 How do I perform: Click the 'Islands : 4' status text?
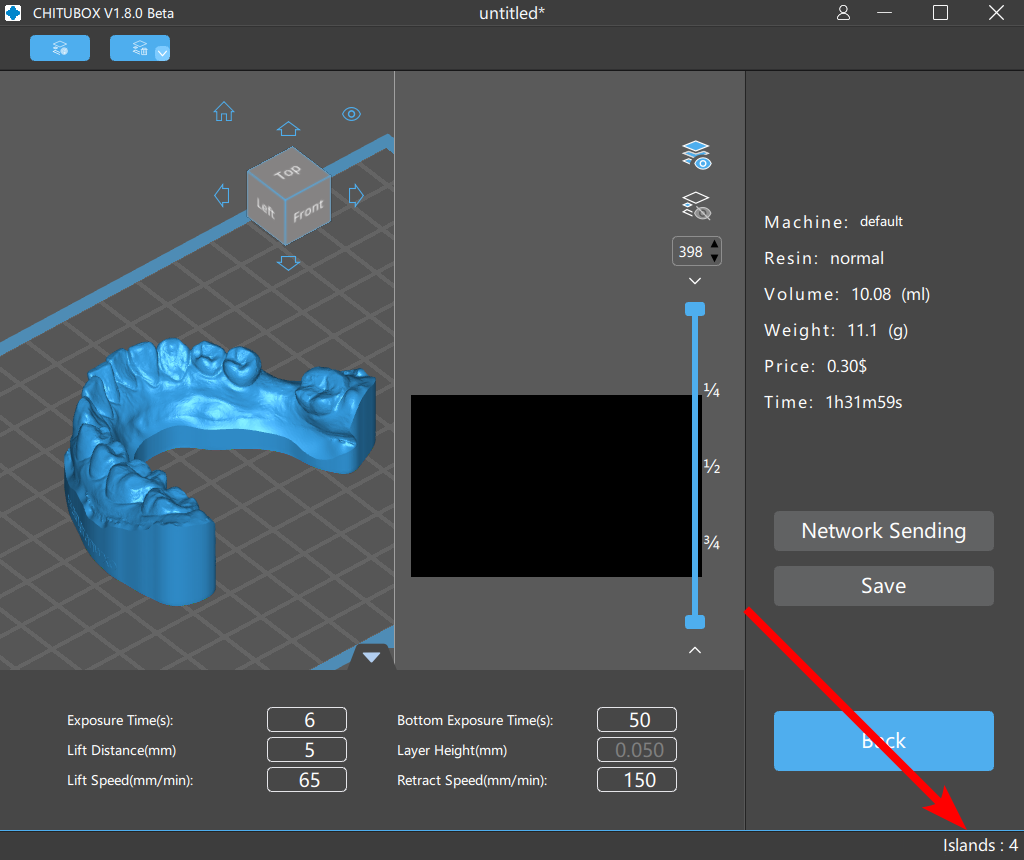pyautogui.click(x=980, y=845)
